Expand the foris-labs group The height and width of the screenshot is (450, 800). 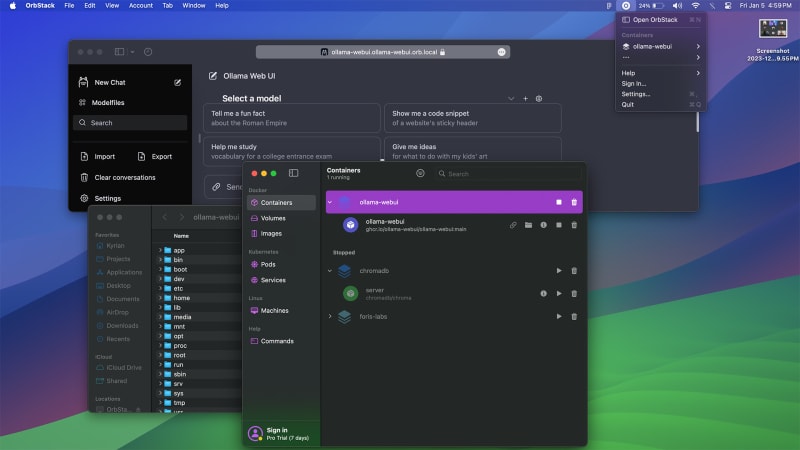point(330,316)
